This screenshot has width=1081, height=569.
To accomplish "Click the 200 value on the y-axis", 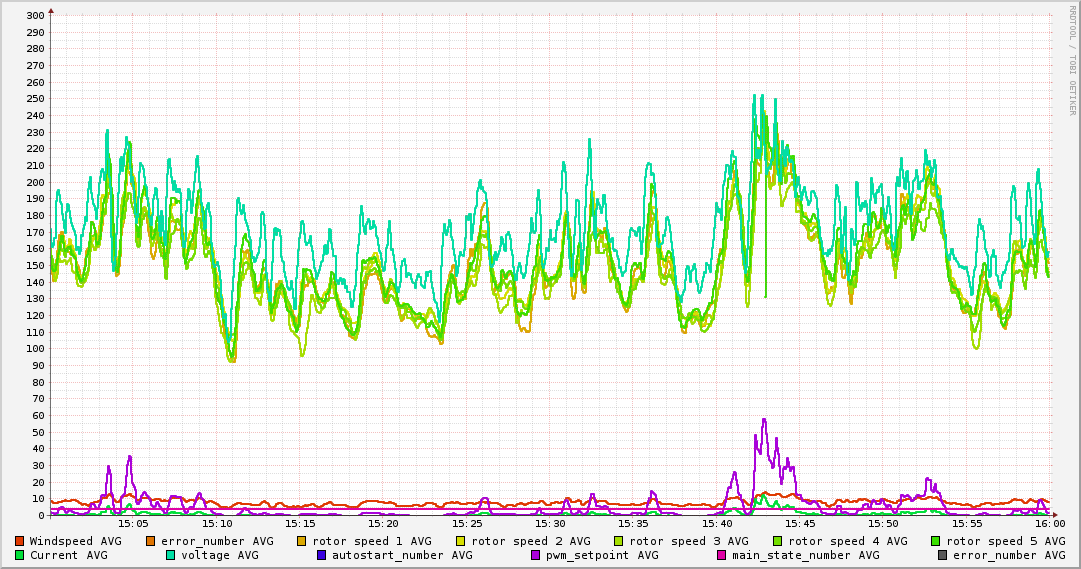I will [35, 182].
